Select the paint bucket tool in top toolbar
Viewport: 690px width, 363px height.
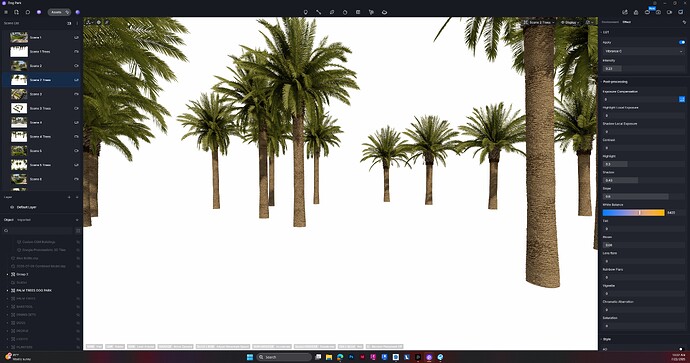click(345, 12)
